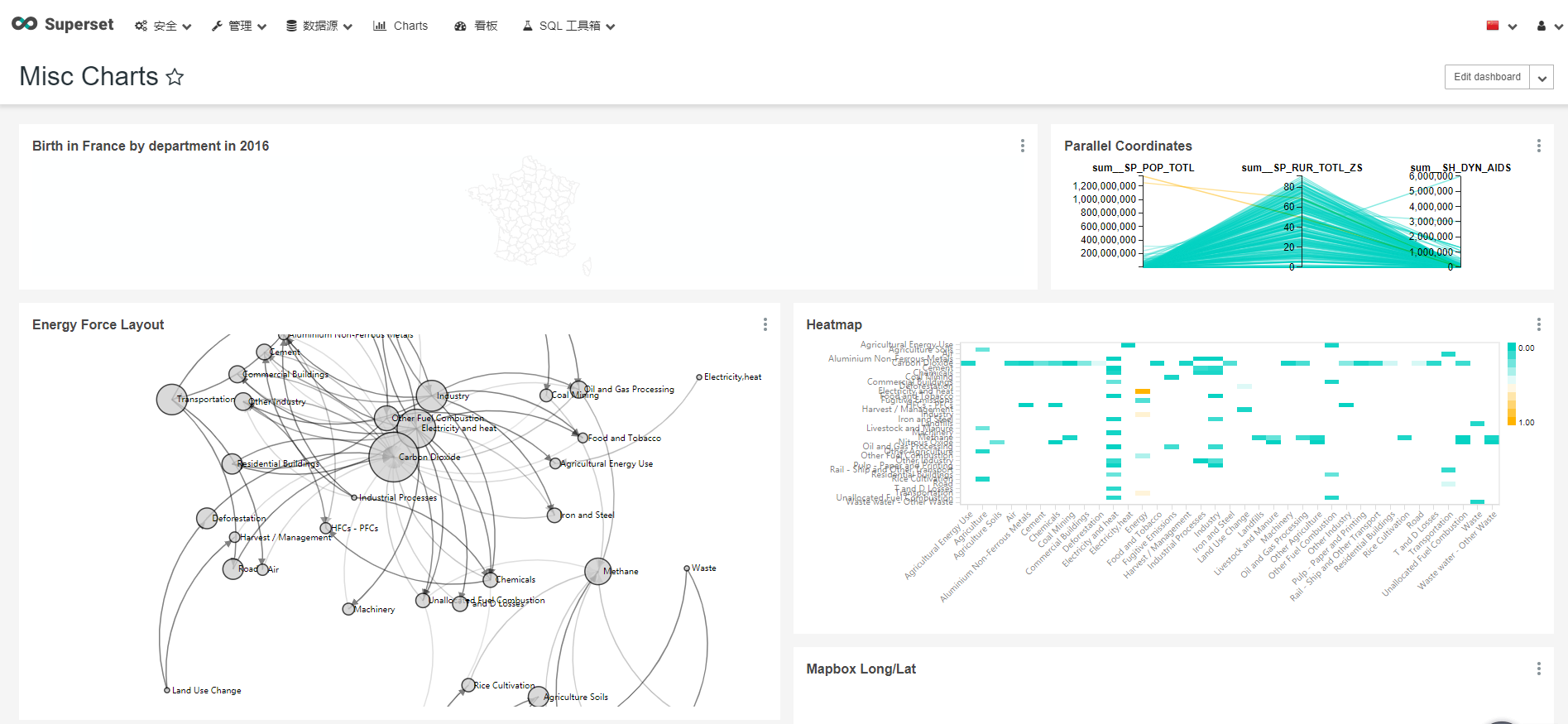Open the user profile menu
Viewport: 1568px width, 724px height.
tap(1549, 26)
